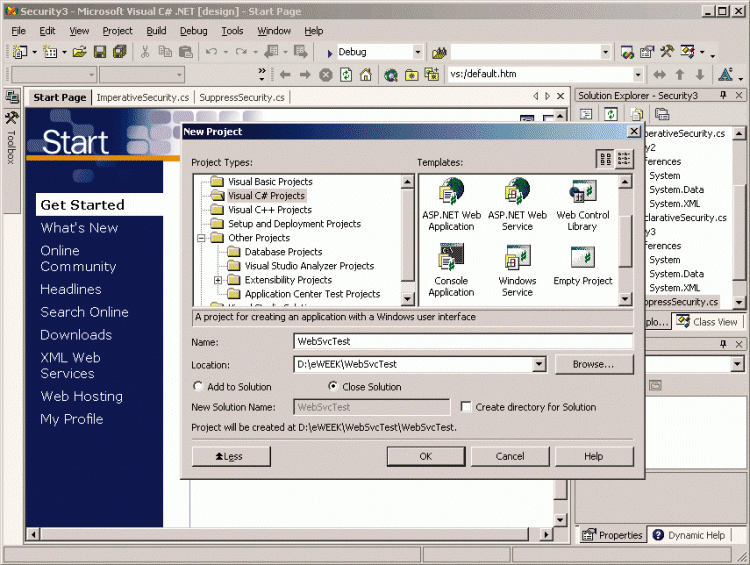Click the Templates list scroll down arrow
The height and width of the screenshot is (565, 750).
coord(625,299)
